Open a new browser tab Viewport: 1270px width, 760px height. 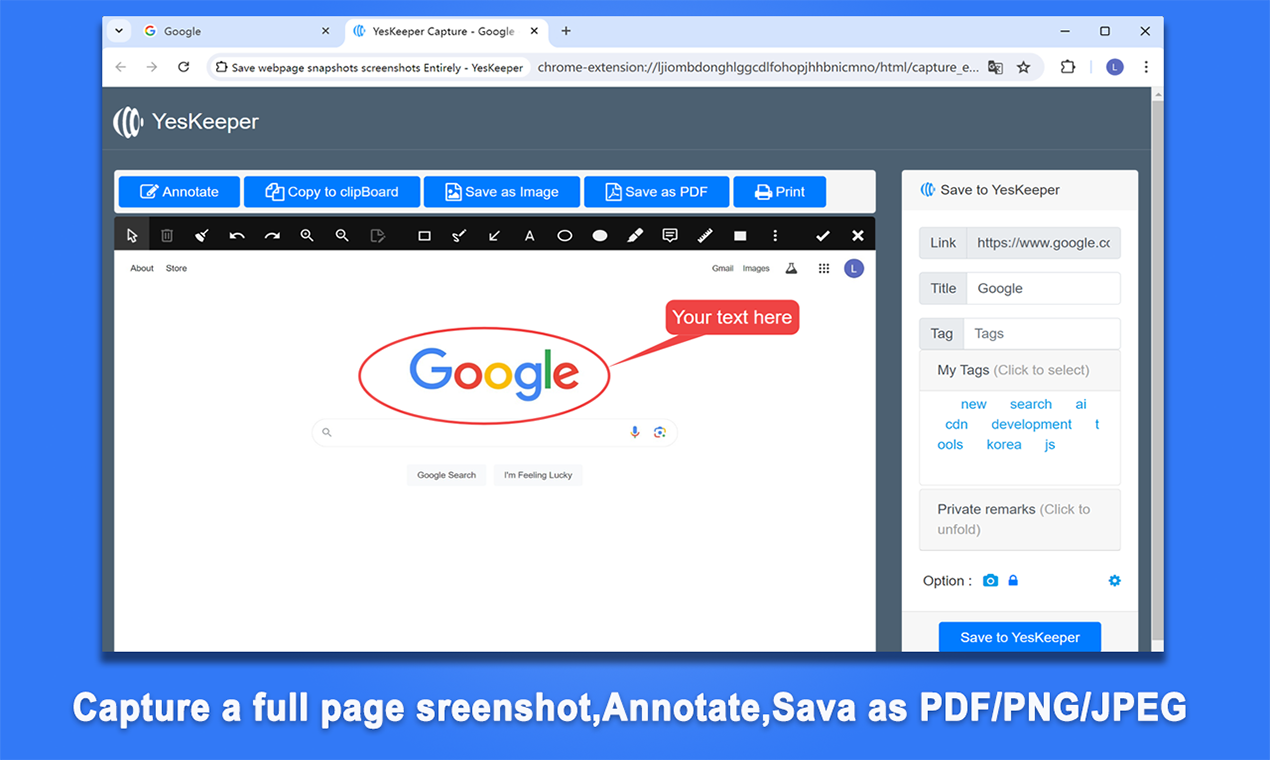566,31
